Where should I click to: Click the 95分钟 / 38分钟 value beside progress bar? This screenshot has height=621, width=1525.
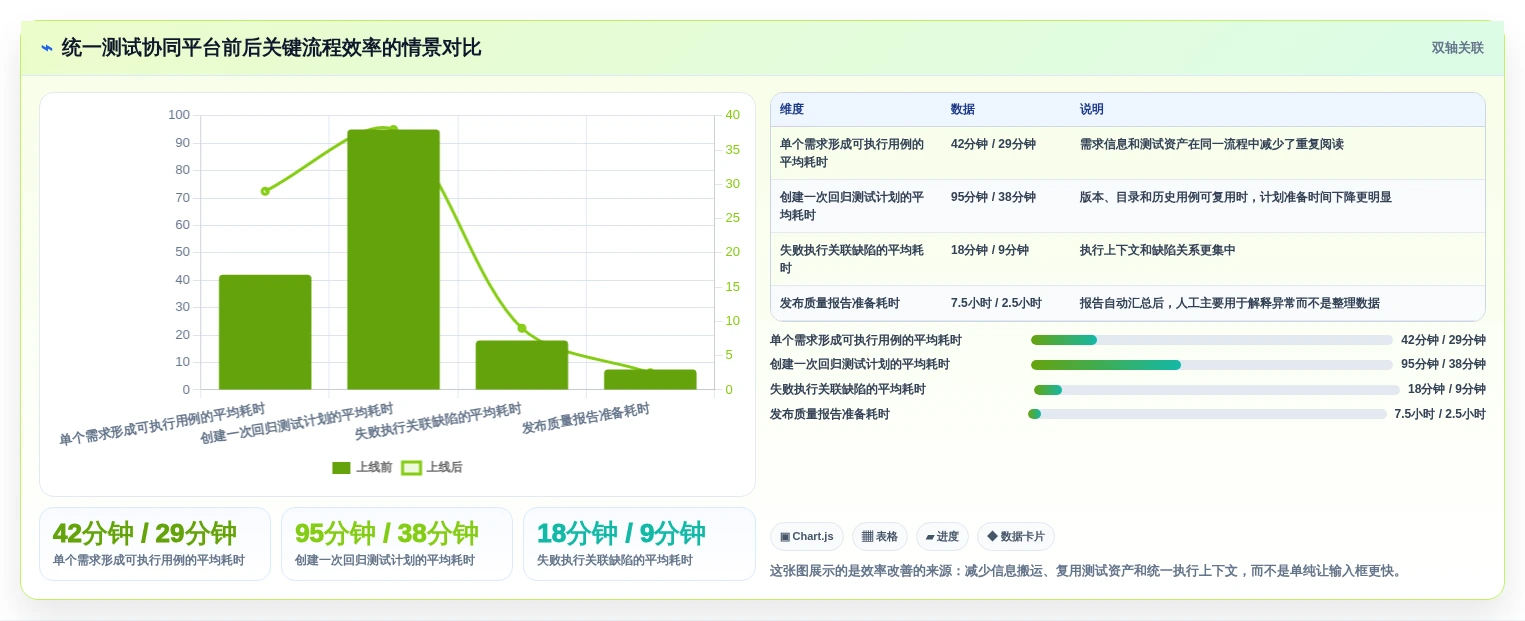[1443, 365]
